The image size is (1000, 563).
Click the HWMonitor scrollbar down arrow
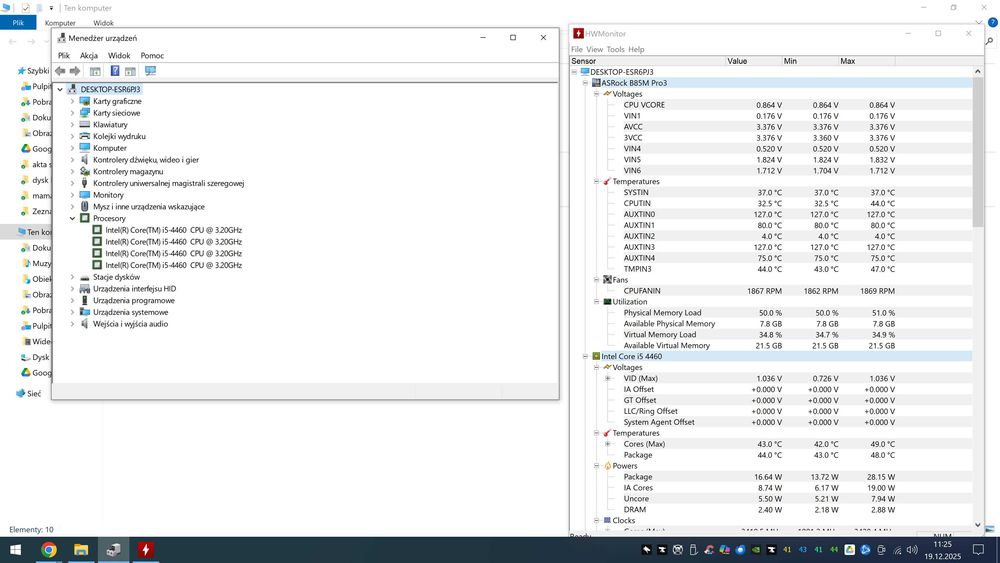point(978,525)
